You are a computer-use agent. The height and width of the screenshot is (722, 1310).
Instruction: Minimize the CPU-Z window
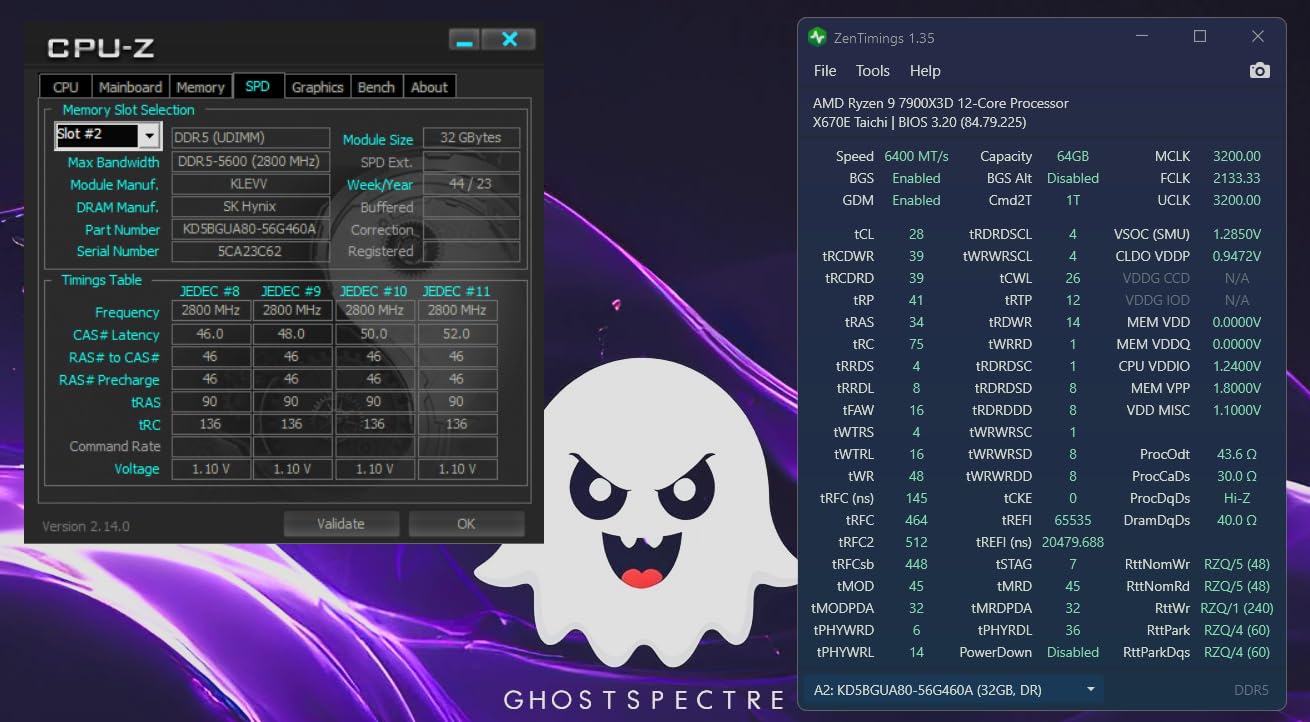[x=464, y=40]
